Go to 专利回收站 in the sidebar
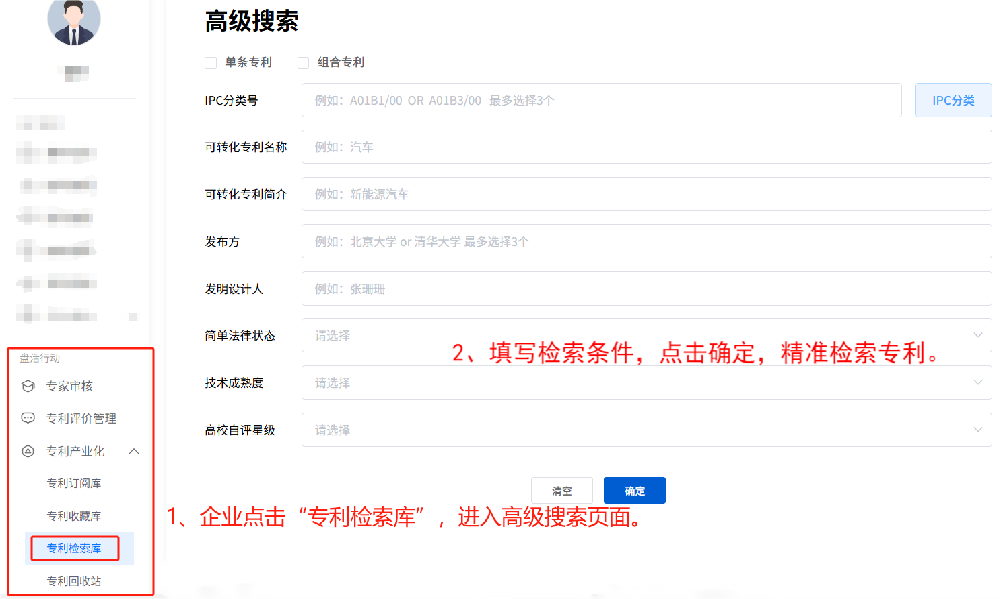 click(73, 580)
